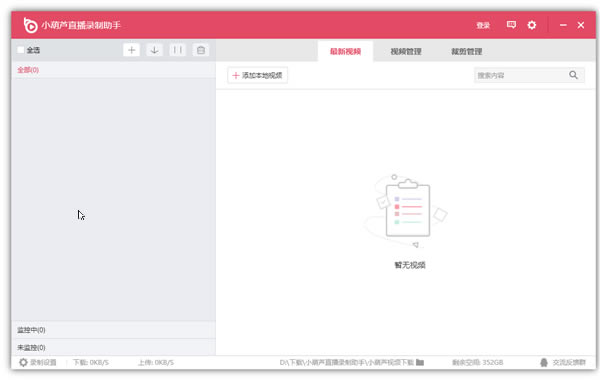
Task: Switch to the 裁剪管理 tab
Action: pyautogui.click(x=466, y=51)
